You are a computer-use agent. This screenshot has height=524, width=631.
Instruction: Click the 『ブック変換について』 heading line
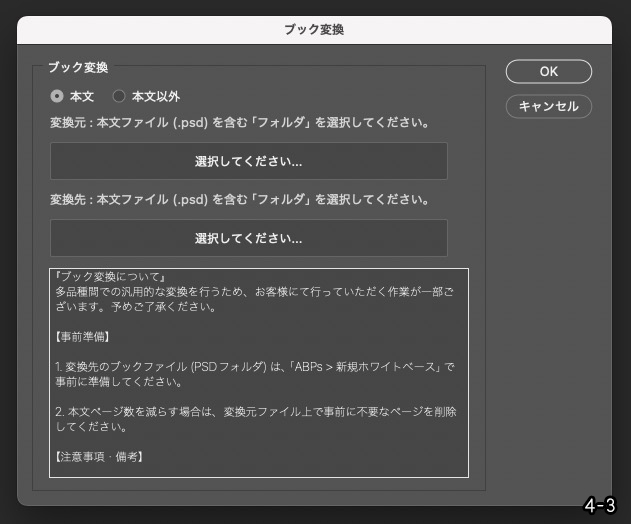pyautogui.click(x=110, y=277)
